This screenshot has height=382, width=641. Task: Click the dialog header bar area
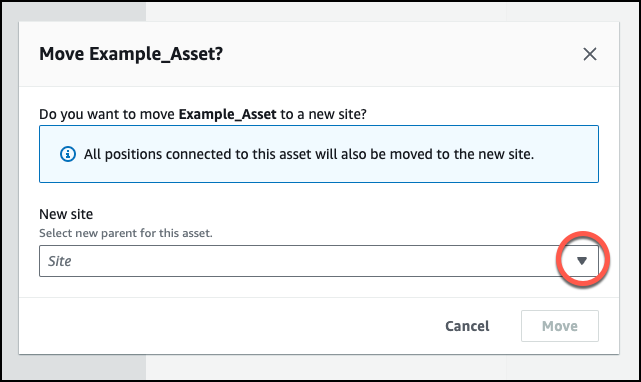(319, 54)
